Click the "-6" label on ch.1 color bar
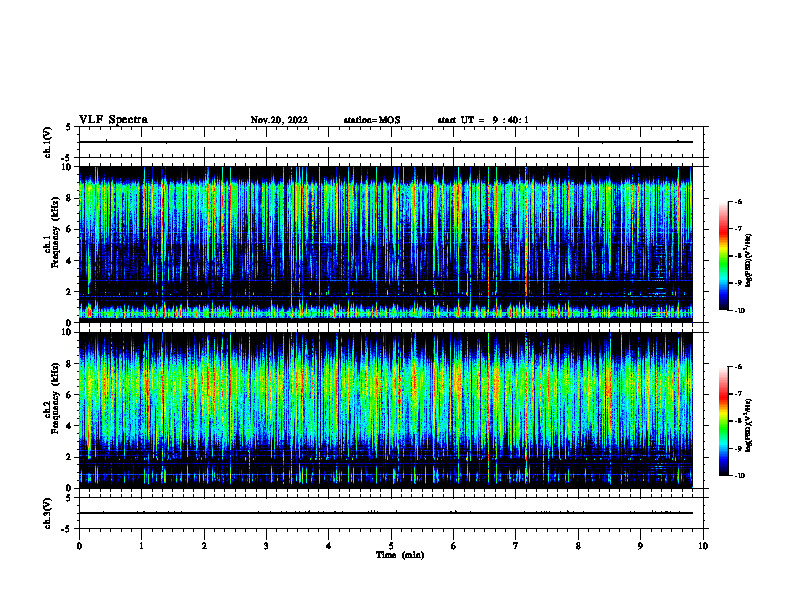This screenshot has height=612, width=792. point(738,201)
